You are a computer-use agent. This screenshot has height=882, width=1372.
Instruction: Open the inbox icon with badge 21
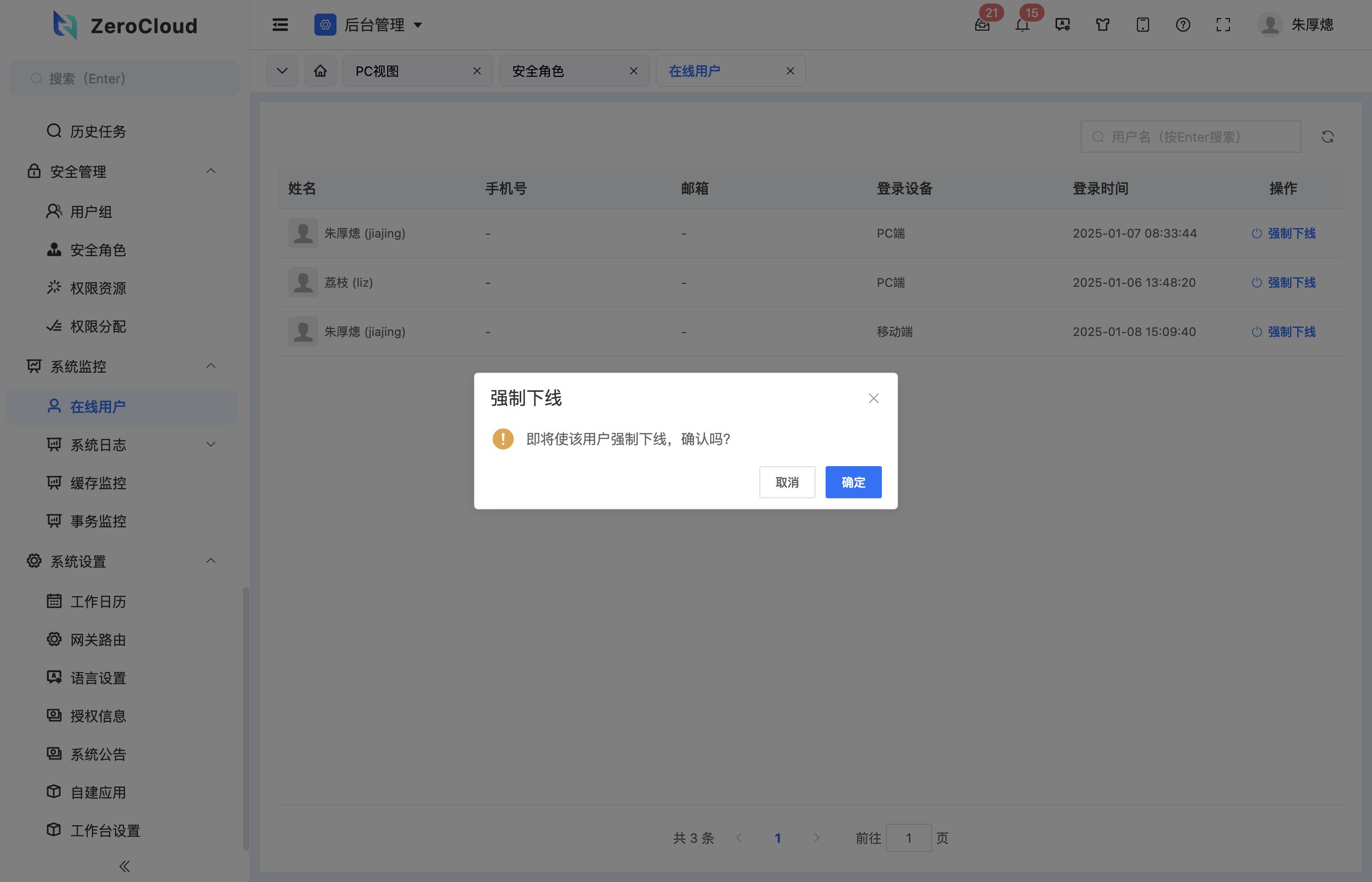pyautogui.click(x=982, y=25)
